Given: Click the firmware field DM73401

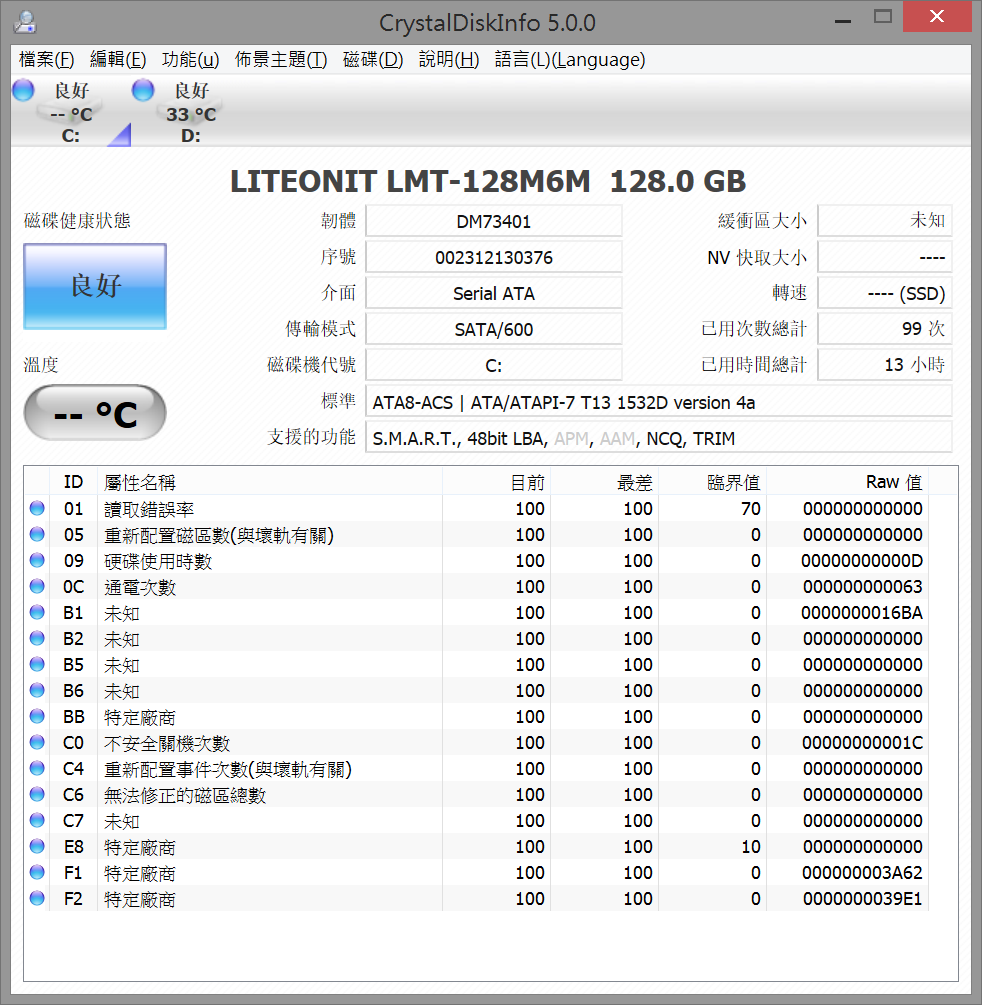Looking at the screenshot, I should tap(494, 221).
